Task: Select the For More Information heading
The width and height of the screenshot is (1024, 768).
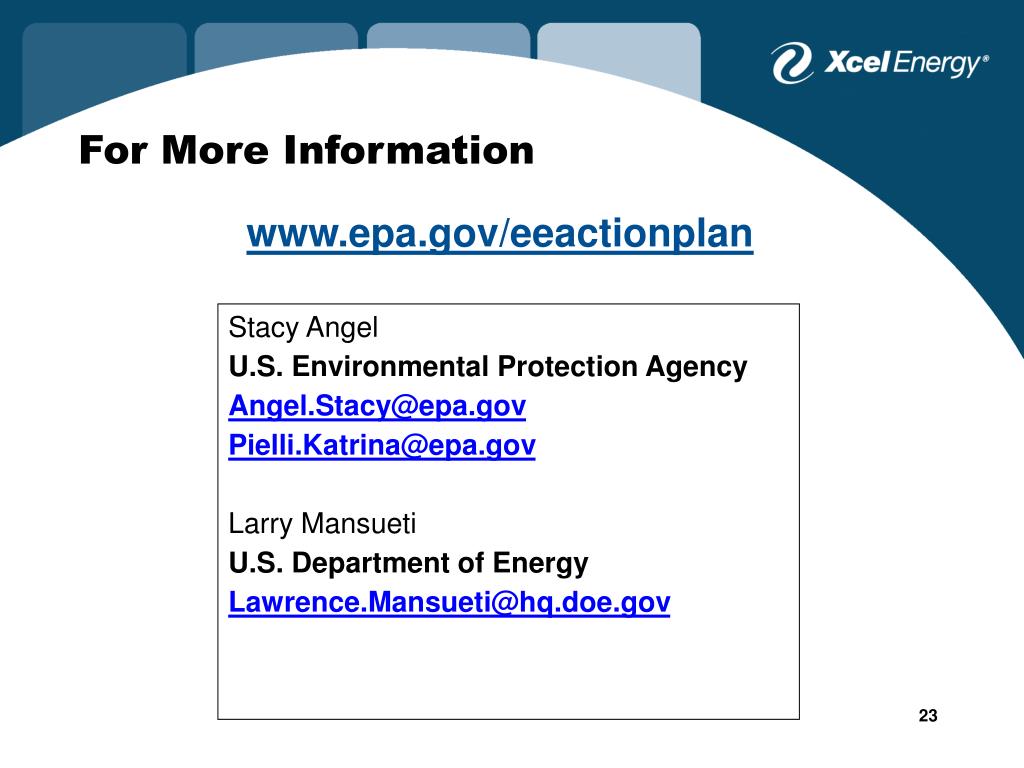Action: (306, 150)
